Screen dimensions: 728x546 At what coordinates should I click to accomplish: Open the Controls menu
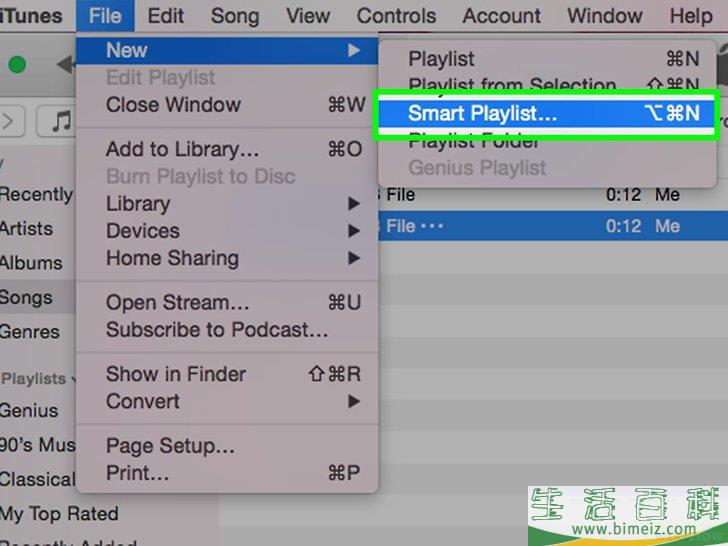(x=396, y=16)
